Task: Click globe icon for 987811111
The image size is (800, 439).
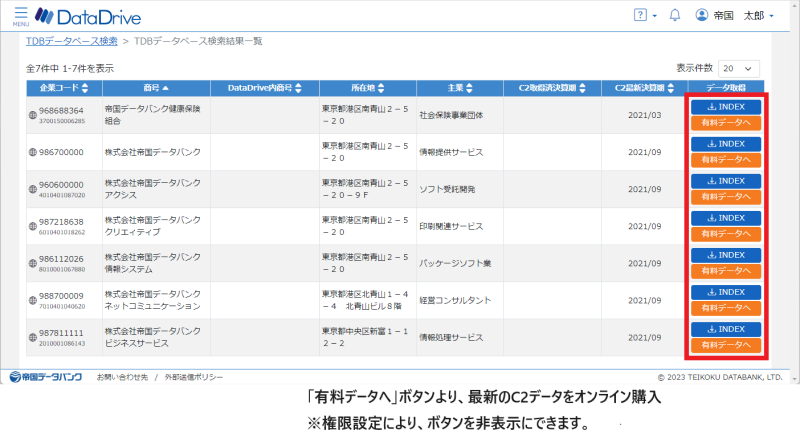Action: tap(33, 337)
